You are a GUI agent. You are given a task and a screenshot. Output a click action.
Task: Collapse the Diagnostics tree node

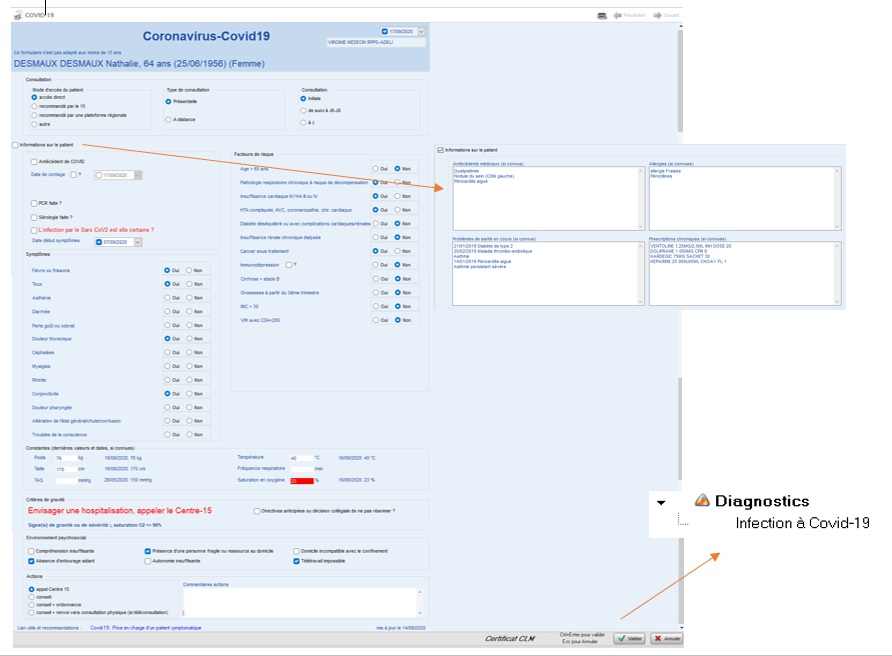pyautogui.click(x=661, y=502)
